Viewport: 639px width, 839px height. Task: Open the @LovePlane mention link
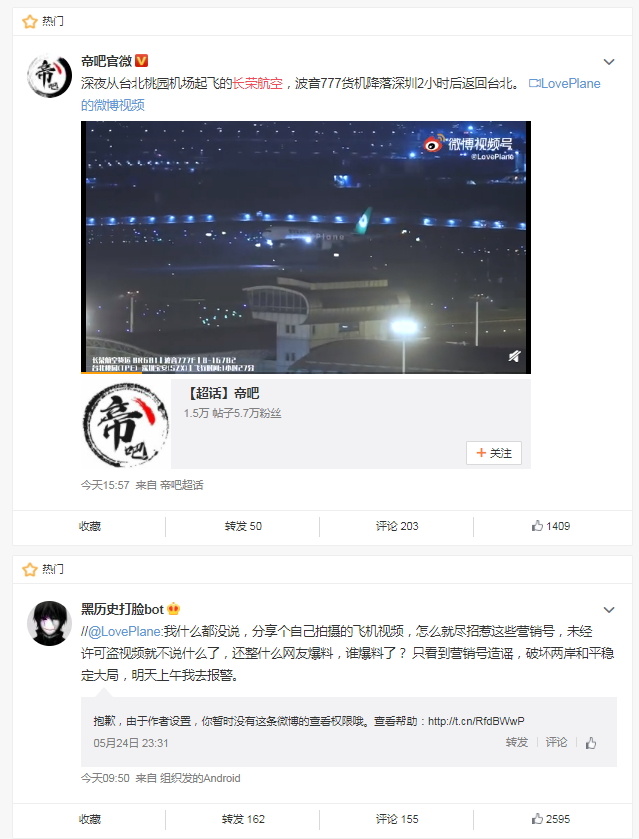pyautogui.click(x=125, y=631)
